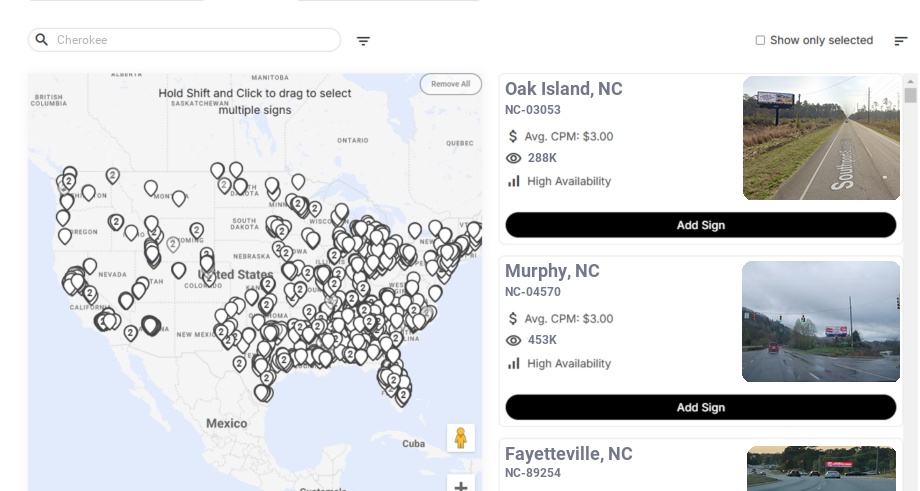Viewport: 920px width, 491px height.
Task: Add the Oak Island, NC sign
Action: 700,225
